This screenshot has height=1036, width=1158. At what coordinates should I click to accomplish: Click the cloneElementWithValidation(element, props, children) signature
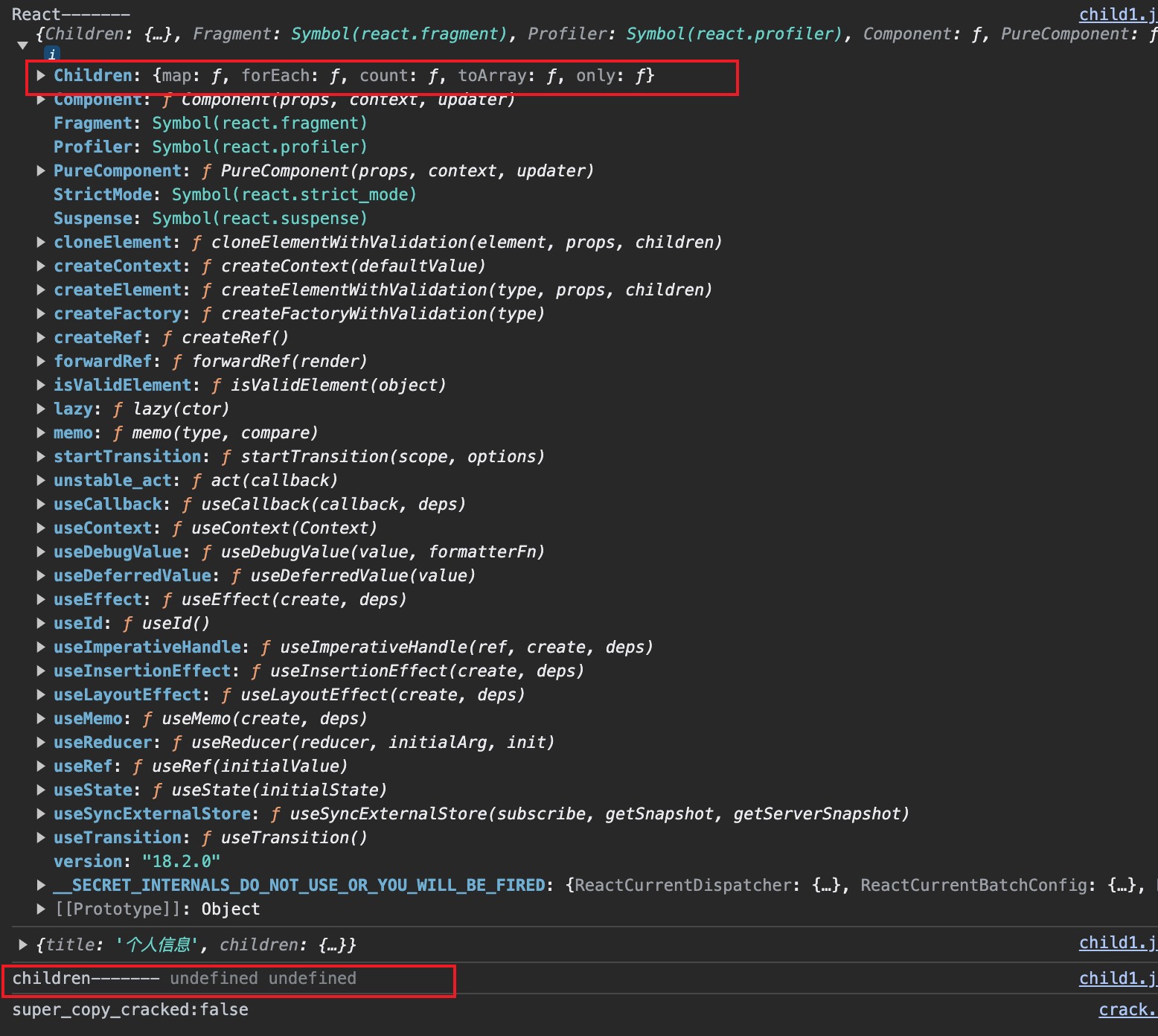(x=467, y=242)
